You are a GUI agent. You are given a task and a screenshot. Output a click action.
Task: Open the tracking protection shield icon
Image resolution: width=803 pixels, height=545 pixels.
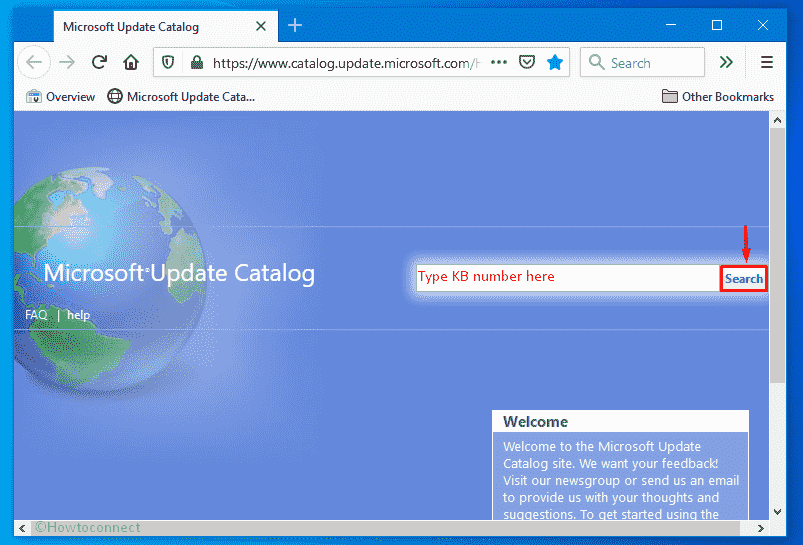(168, 62)
